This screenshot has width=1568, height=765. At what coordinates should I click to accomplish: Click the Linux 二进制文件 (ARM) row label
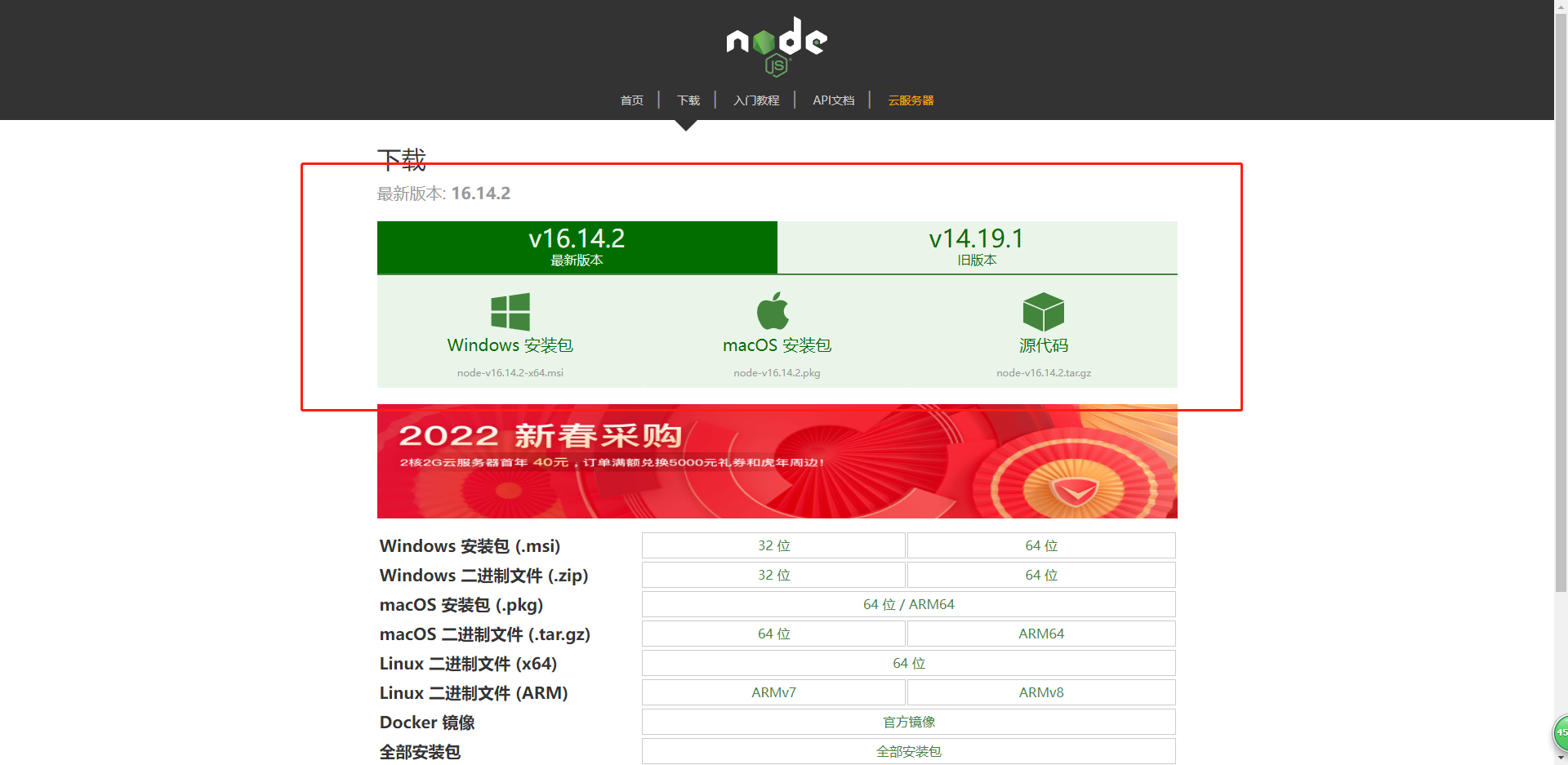pyautogui.click(x=474, y=693)
